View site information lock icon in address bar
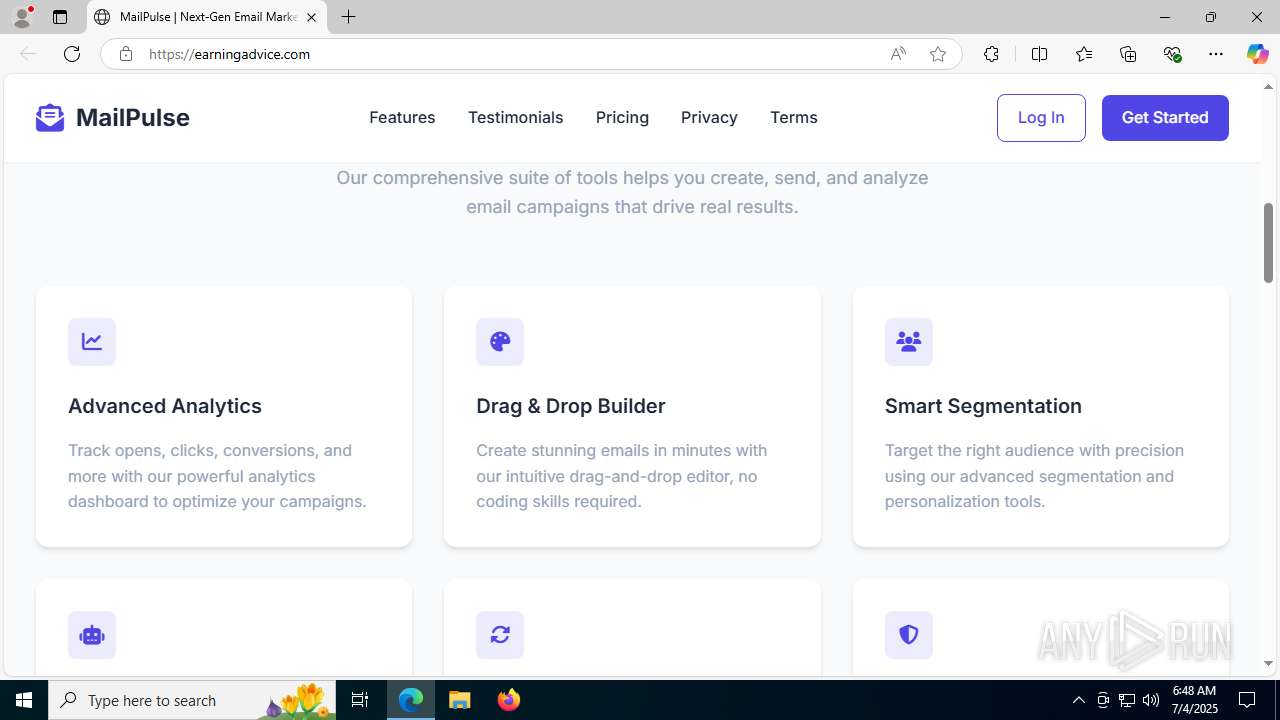Viewport: 1280px width, 720px height. point(126,54)
